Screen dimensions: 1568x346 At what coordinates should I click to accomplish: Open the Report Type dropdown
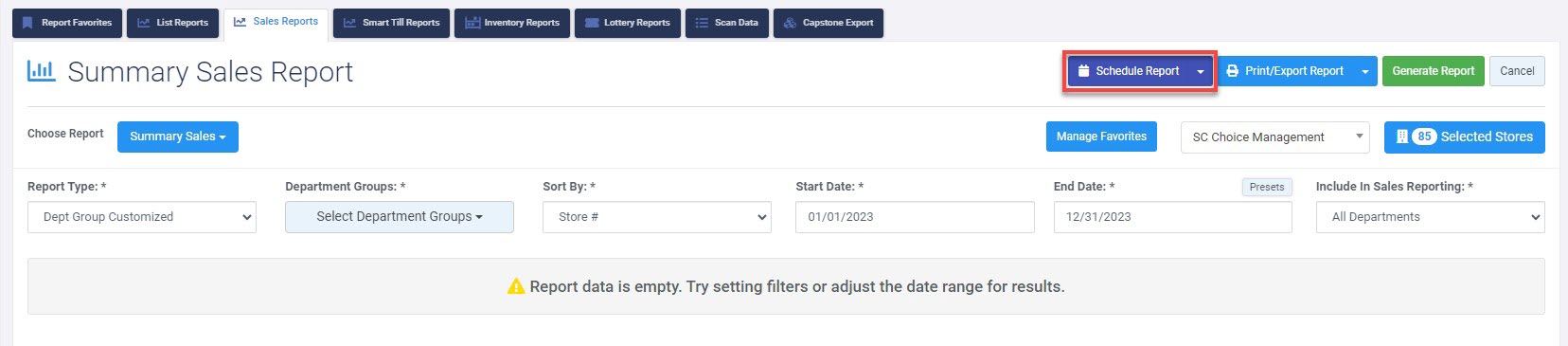pyautogui.click(x=142, y=217)
